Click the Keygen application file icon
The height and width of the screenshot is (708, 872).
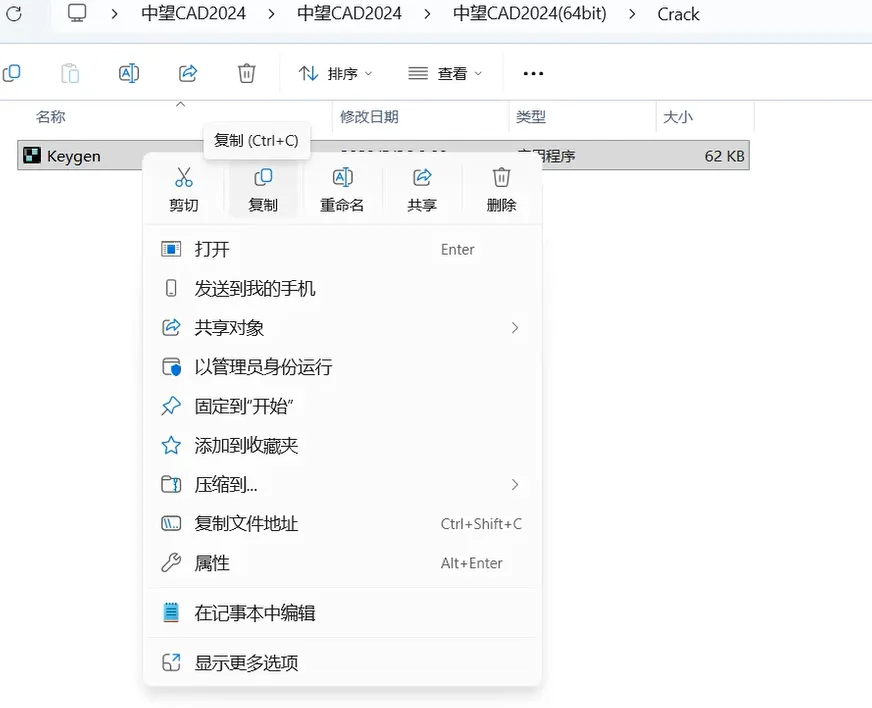[32, 155]
